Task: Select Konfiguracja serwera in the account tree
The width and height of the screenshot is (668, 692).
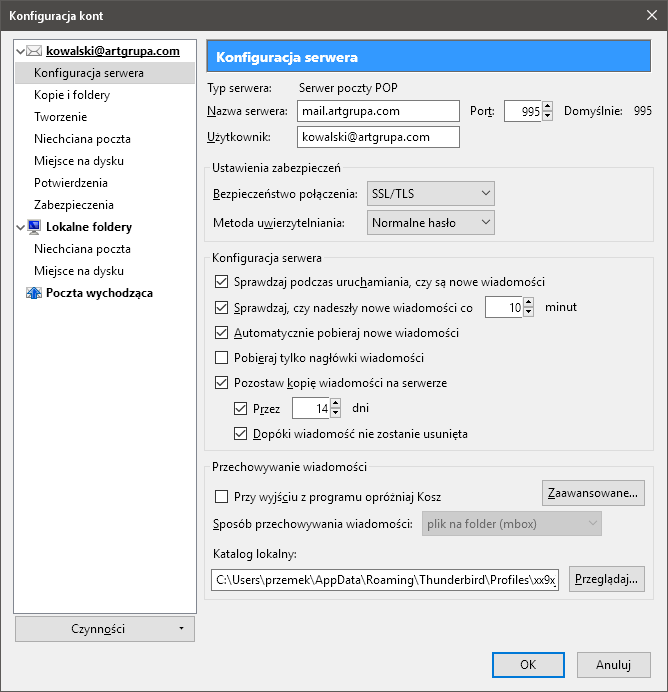Action: pyautogui.click(x=105, y=73)
